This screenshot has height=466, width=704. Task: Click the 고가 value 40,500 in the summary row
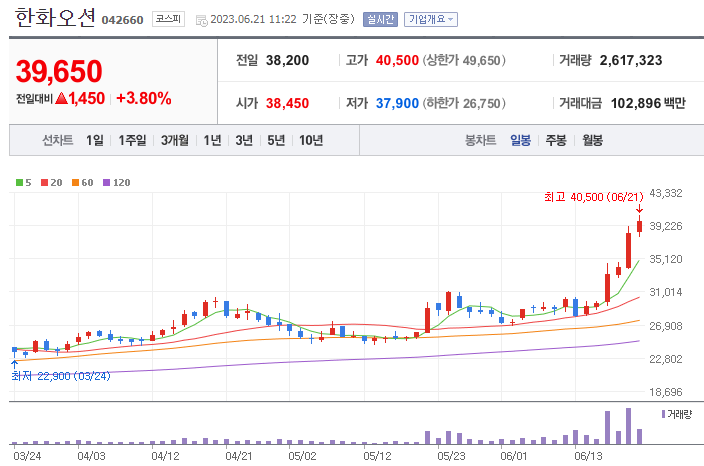coord(397,60)
